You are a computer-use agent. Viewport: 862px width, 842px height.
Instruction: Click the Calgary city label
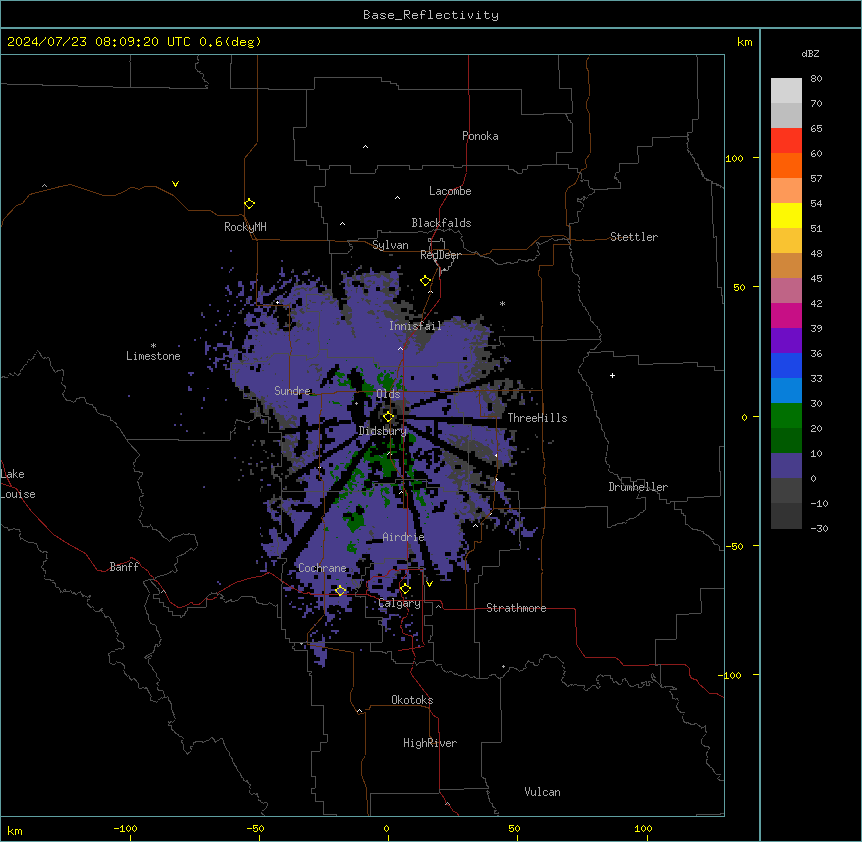pos(399,603)
